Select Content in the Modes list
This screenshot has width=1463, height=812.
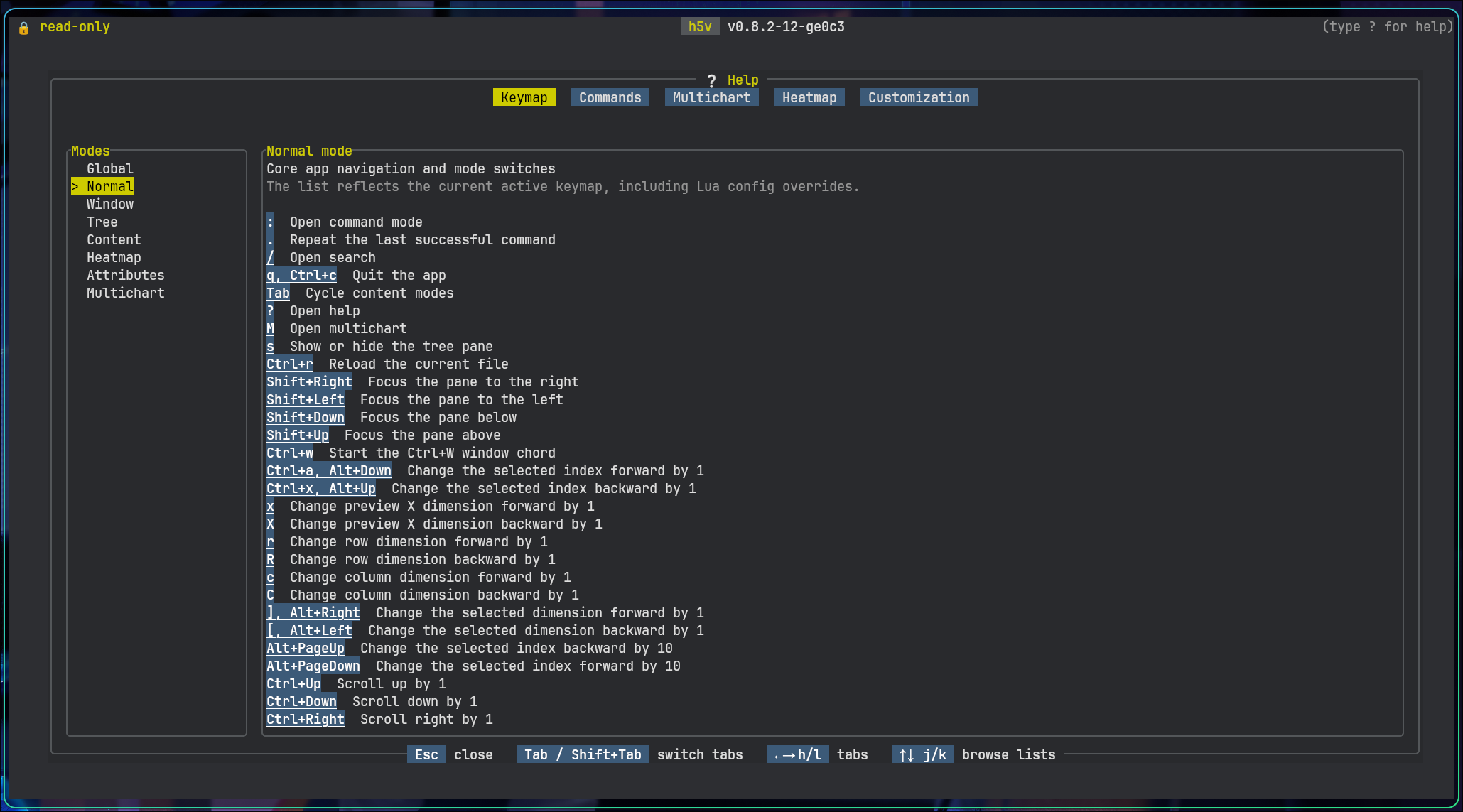(114, 240)
